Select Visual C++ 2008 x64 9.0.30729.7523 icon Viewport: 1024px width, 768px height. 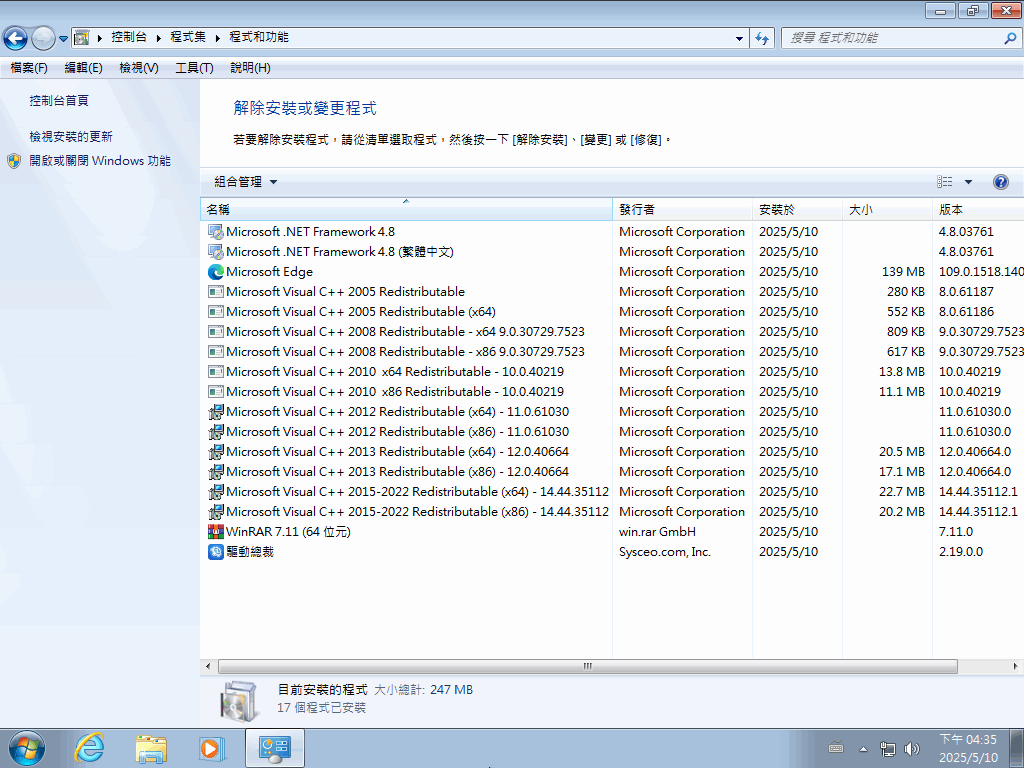[x=216, y=332]
